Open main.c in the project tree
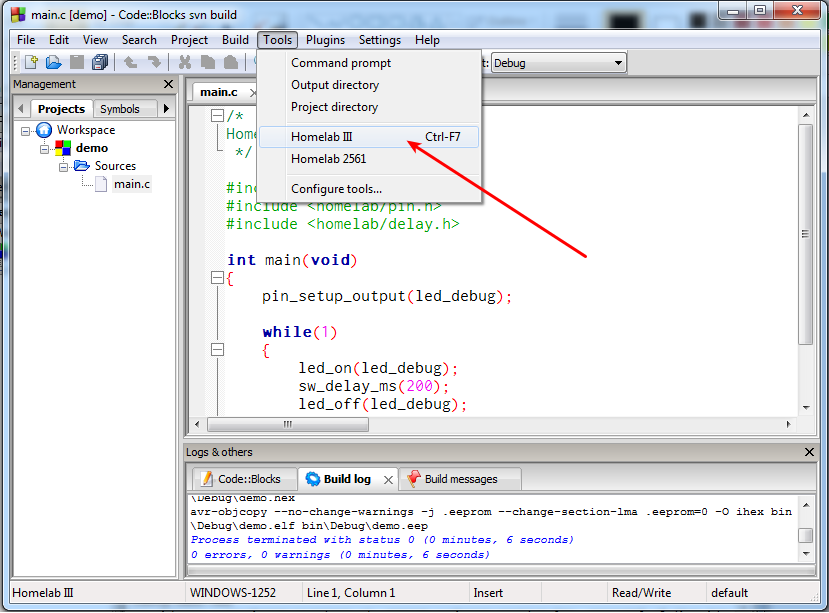Image resolution: width=829 pixels, height=613 pixels. coord(132,184)
